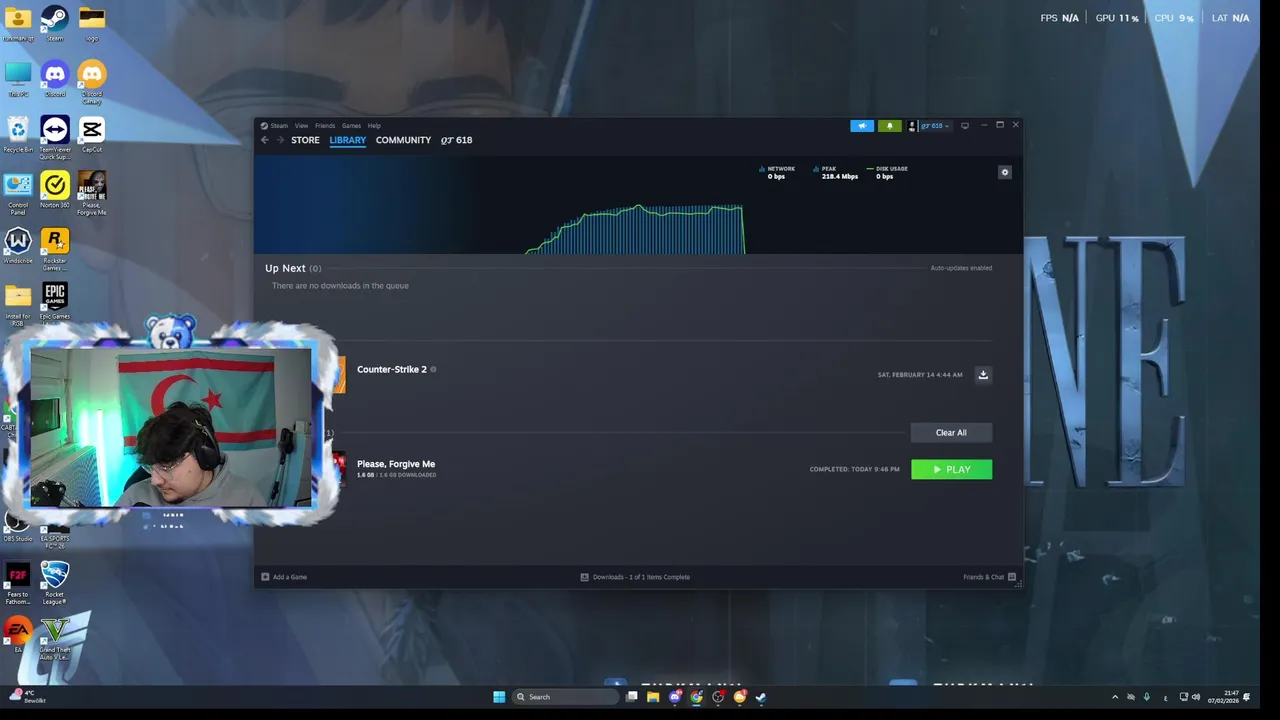
Task: Click Downloads status at bottom bar
Action: pos(635,577)
